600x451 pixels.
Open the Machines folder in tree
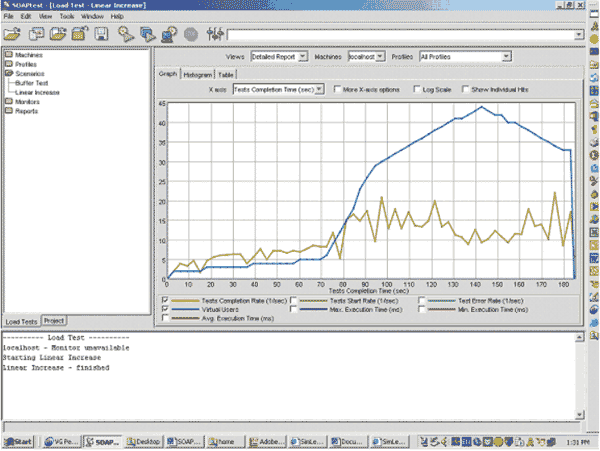(x=26, y=55)
